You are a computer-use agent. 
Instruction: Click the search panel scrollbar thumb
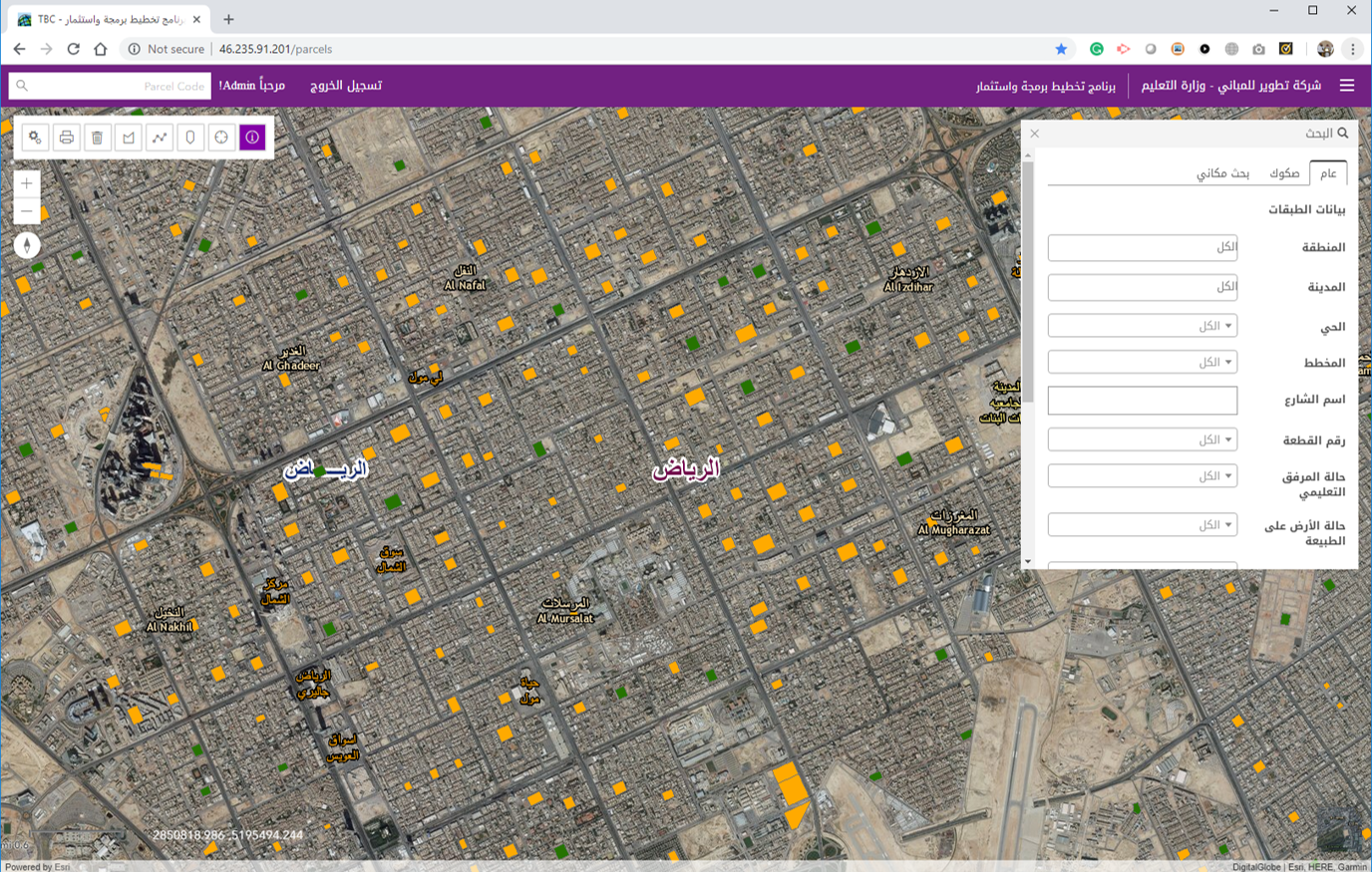1028,281
